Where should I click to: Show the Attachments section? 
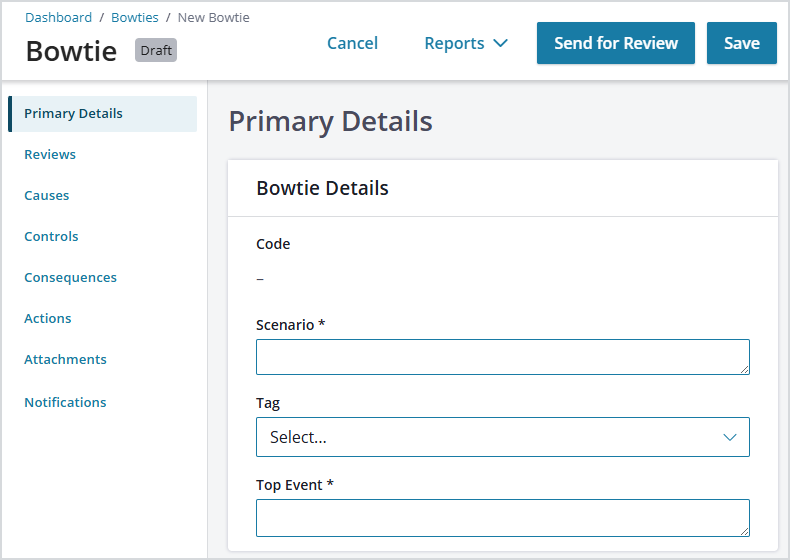[65, 359]
